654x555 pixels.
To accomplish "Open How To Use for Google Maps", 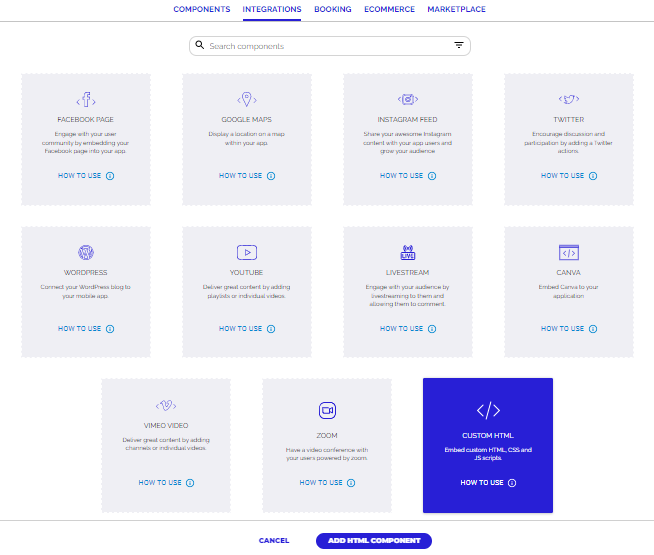I will 247,176.
